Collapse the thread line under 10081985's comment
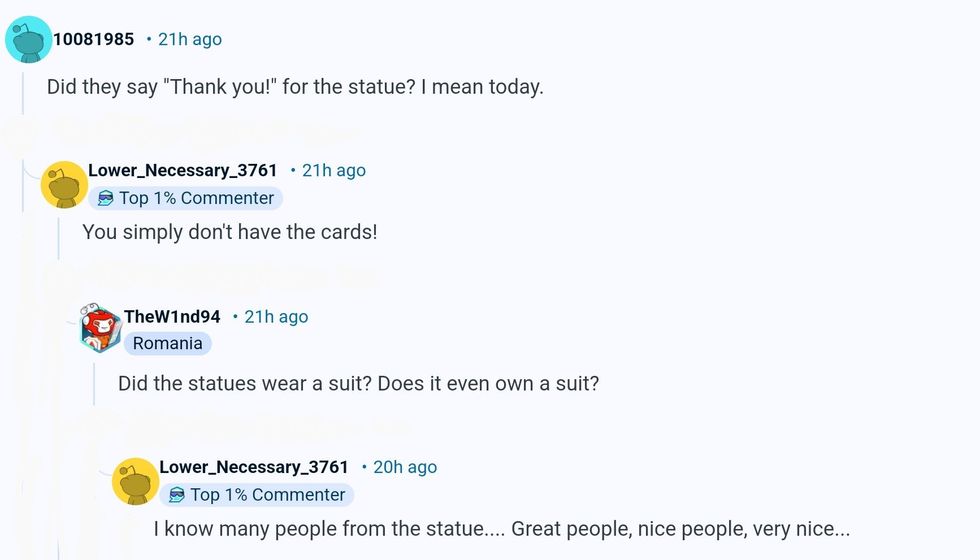Screen dimensions: 980x560 [x=22, y=90]
